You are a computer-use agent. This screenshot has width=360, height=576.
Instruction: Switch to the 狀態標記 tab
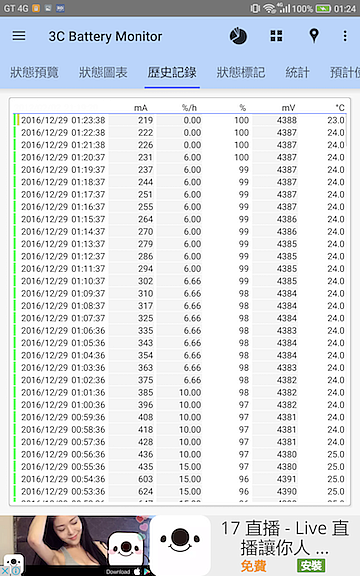[x=241, y=72]
